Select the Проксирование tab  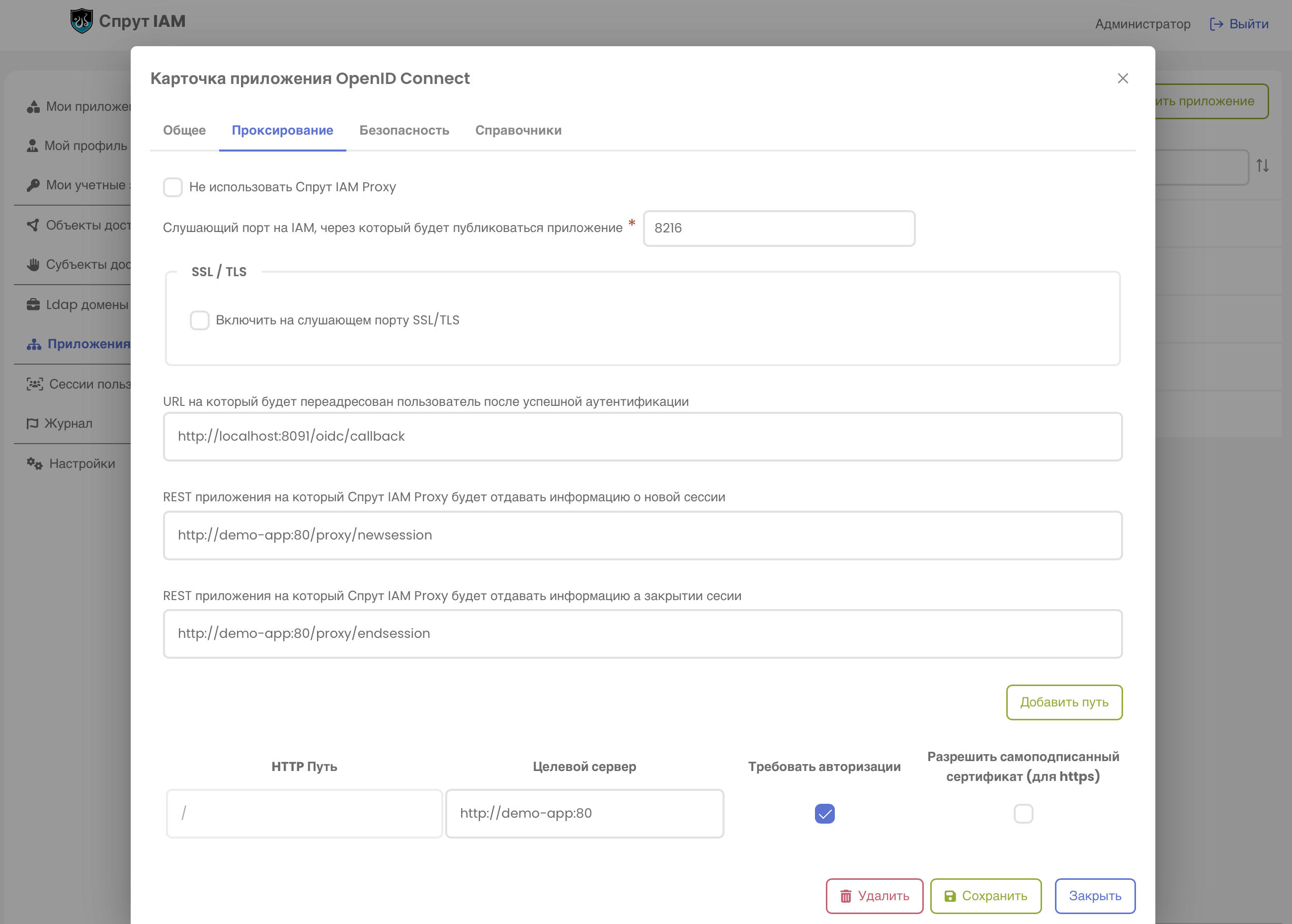coord(283,130)
